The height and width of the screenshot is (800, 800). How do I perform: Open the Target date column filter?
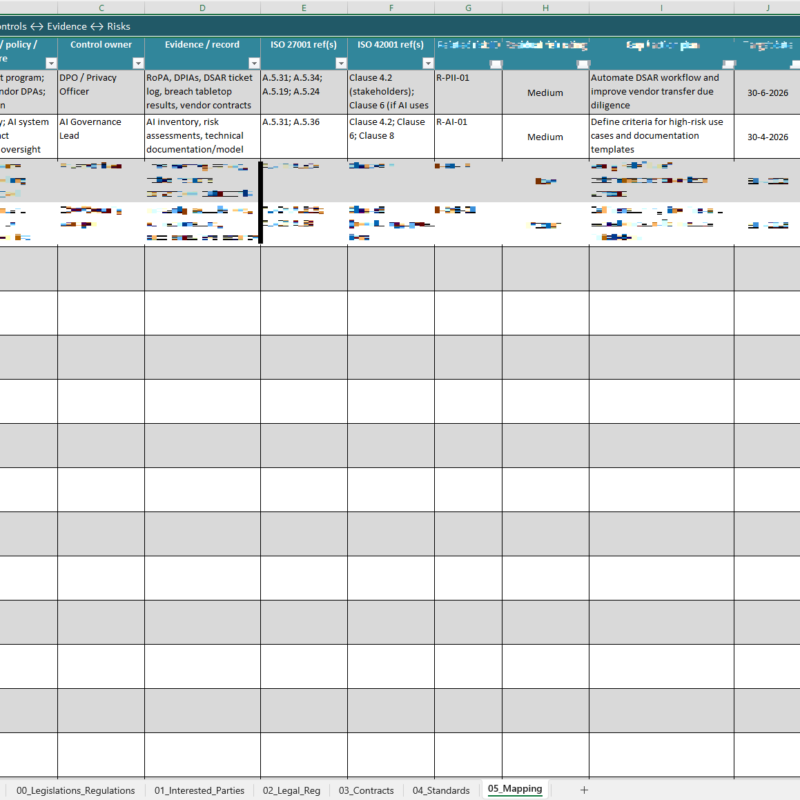[793, 62]
